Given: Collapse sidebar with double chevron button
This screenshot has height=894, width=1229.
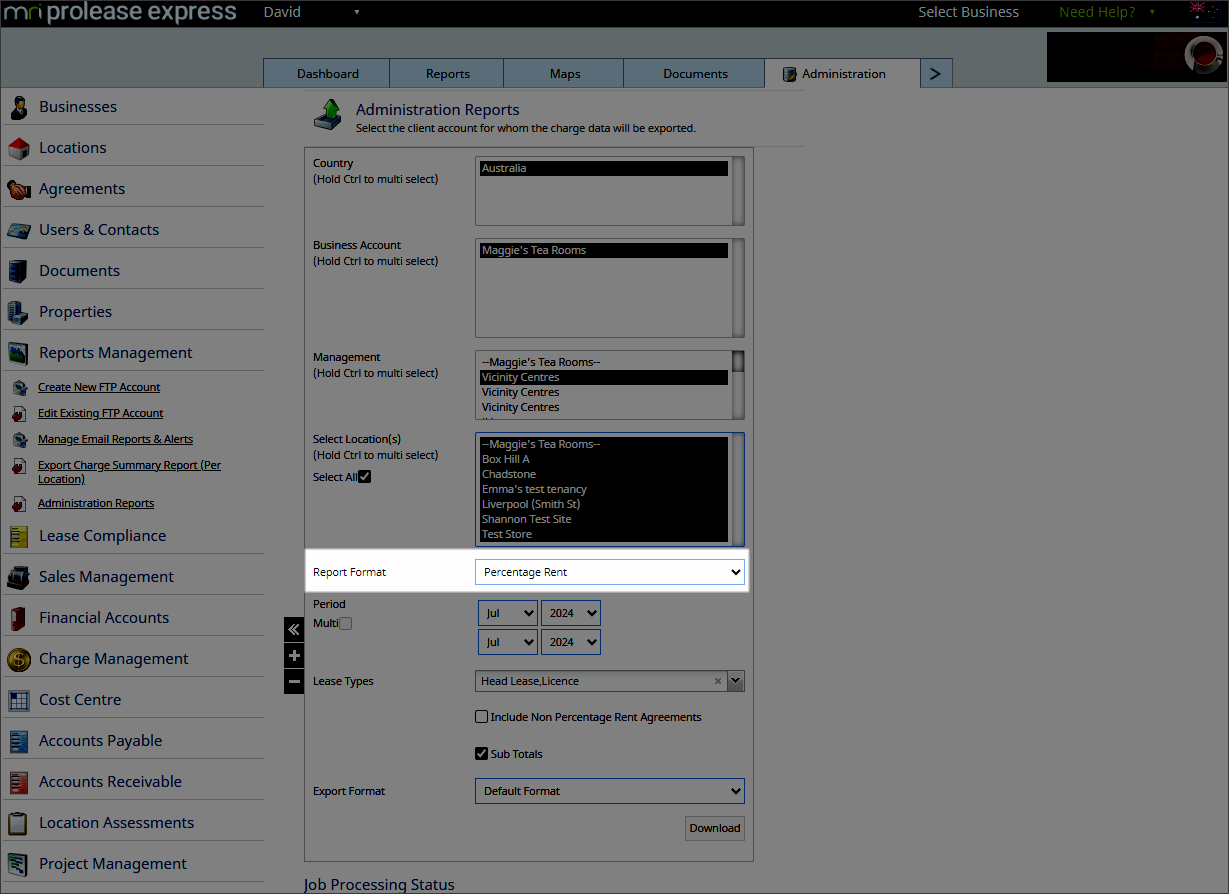Looking at the screenshot, I should (294, 629).
